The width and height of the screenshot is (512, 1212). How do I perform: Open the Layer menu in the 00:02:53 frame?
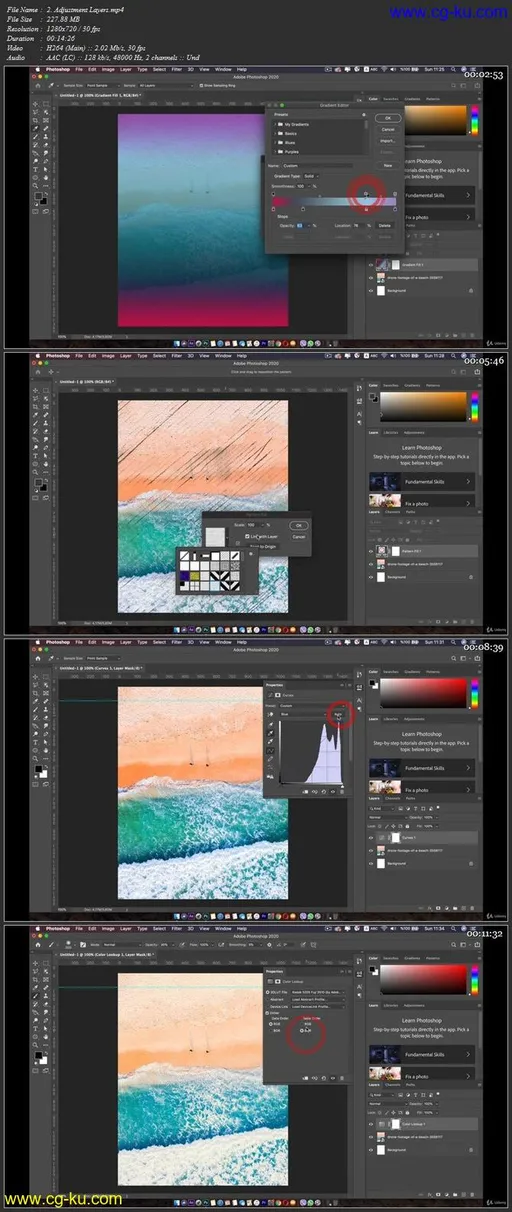point(125,69)
